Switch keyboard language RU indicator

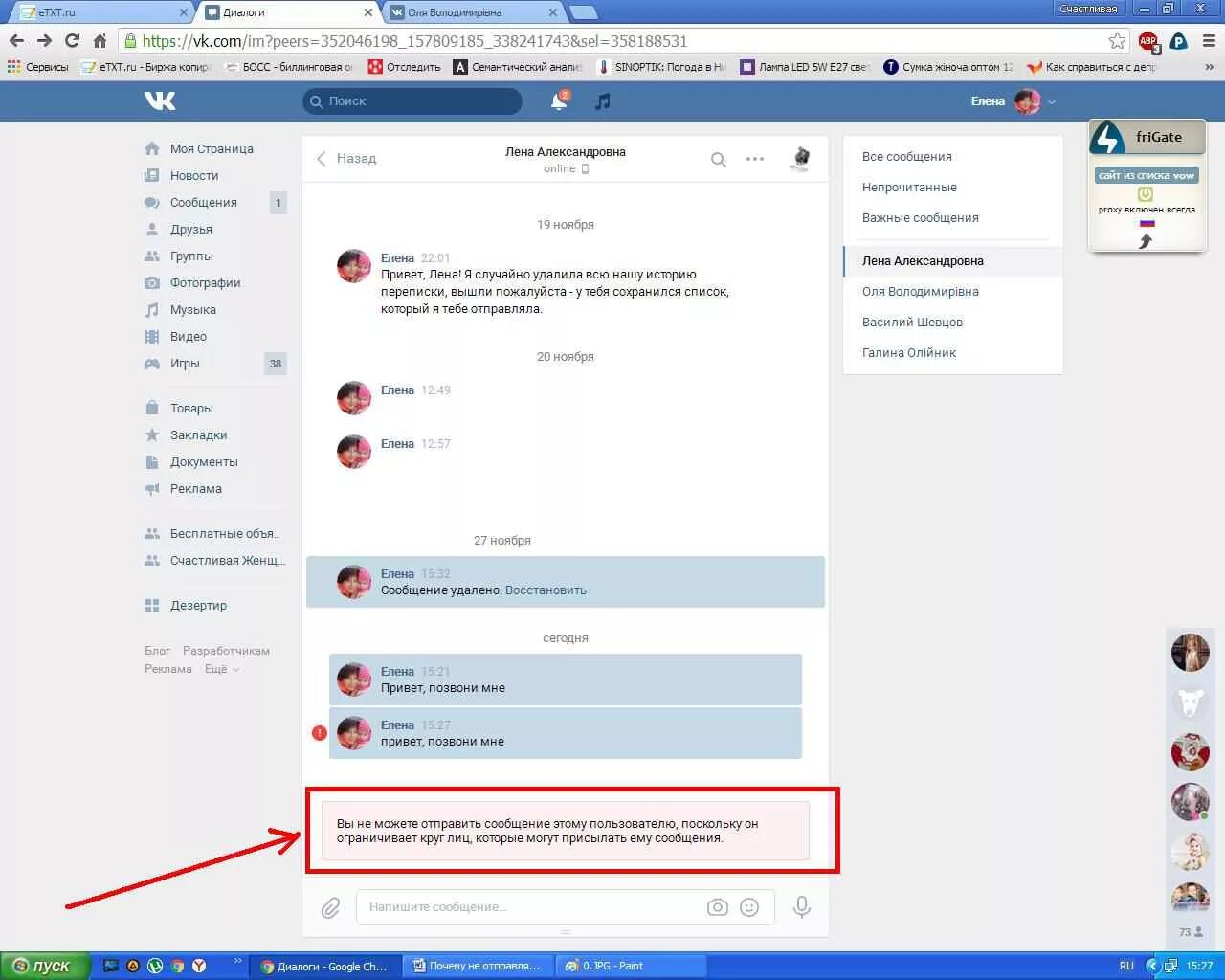[1126, 966]
